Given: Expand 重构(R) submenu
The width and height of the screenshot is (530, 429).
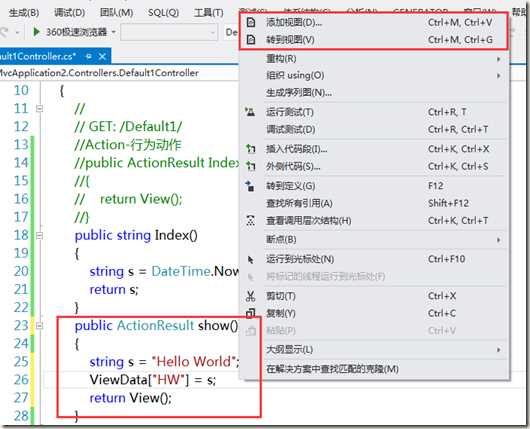Looking at the screenshot, I should [499, 59].
